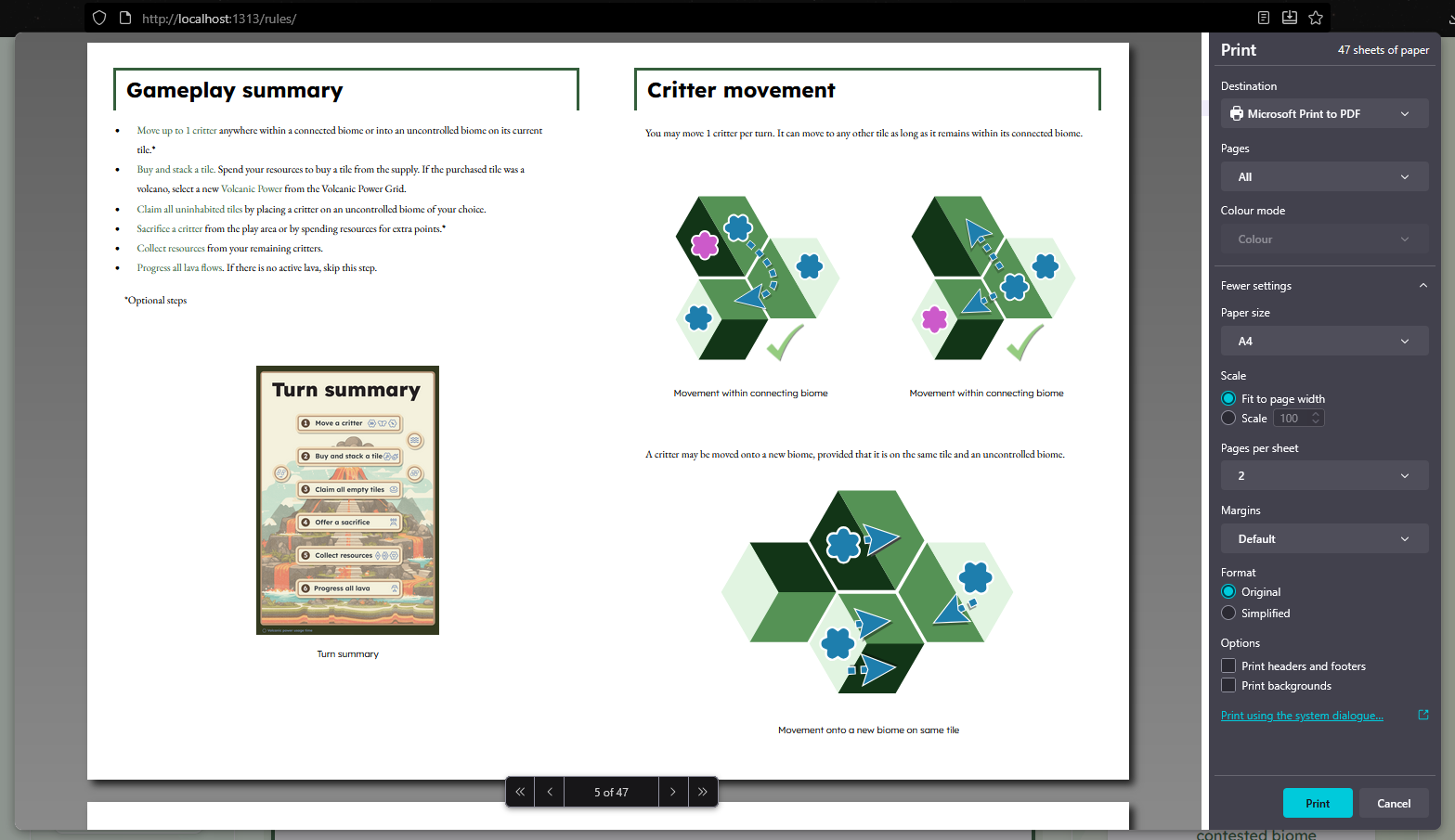Open Print using the system dialogue link

1301,716
